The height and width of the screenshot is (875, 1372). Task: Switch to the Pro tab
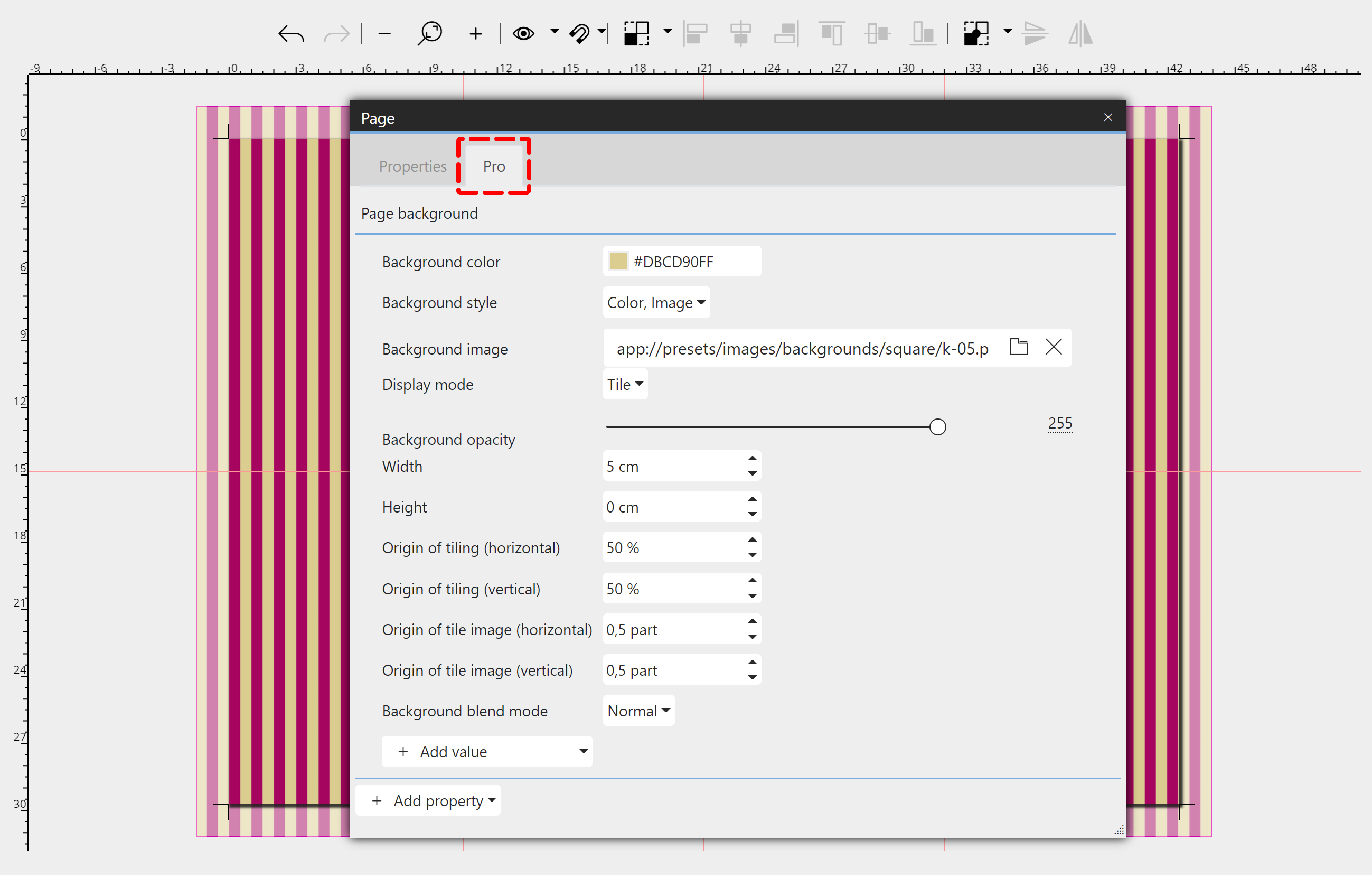494,166
